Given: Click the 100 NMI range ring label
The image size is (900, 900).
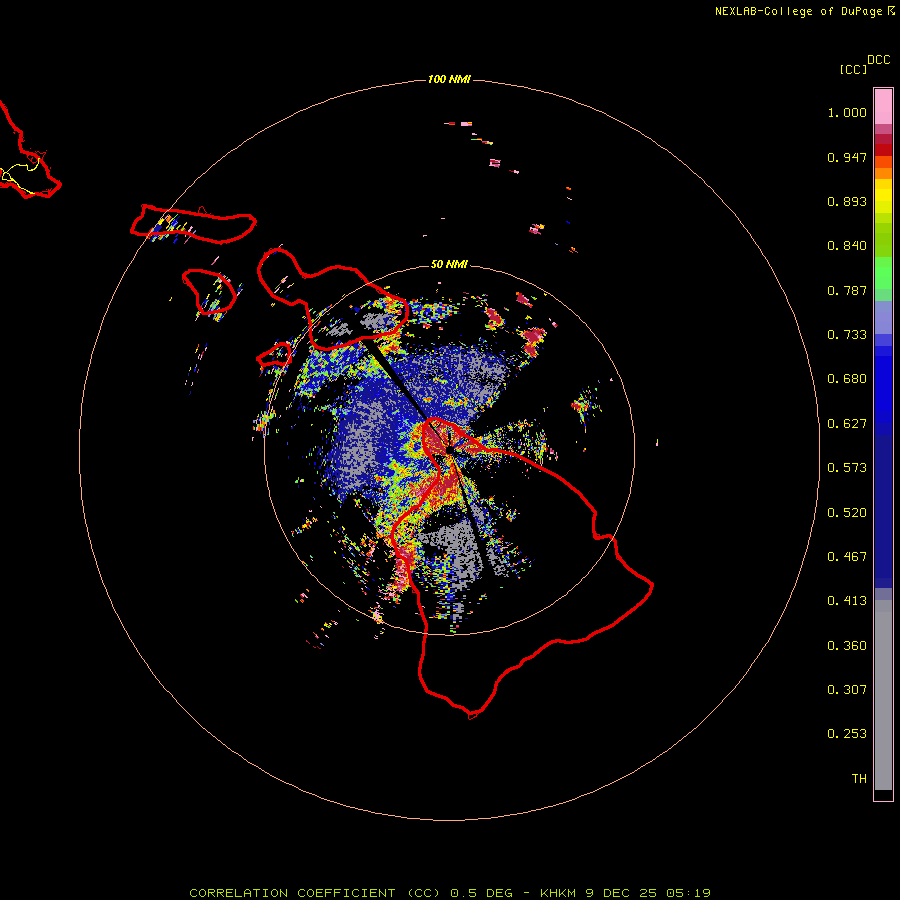Looking at the screenshot, I should click(x=449, y=79).
